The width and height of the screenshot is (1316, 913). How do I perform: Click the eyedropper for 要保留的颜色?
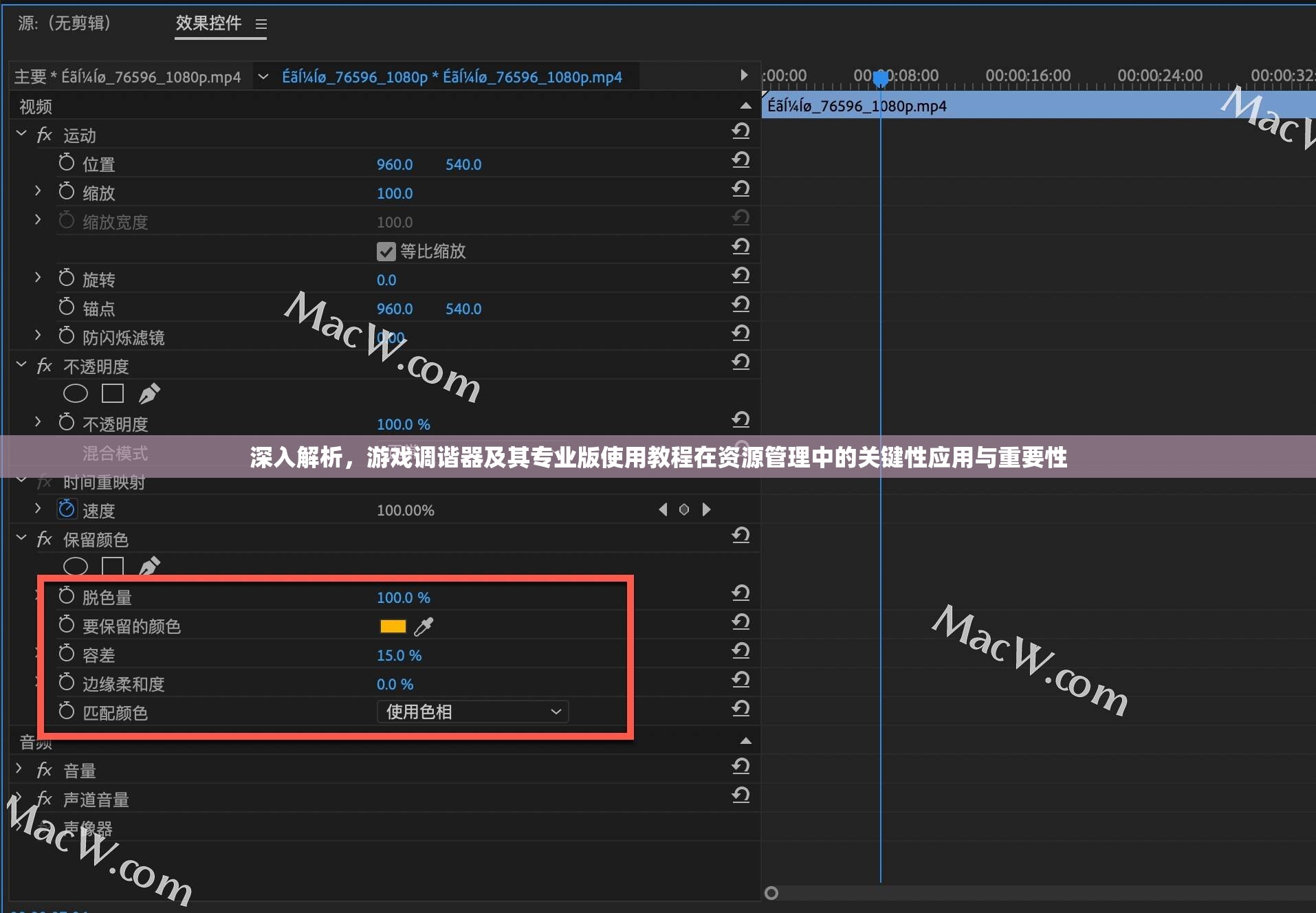click(424, 626)
